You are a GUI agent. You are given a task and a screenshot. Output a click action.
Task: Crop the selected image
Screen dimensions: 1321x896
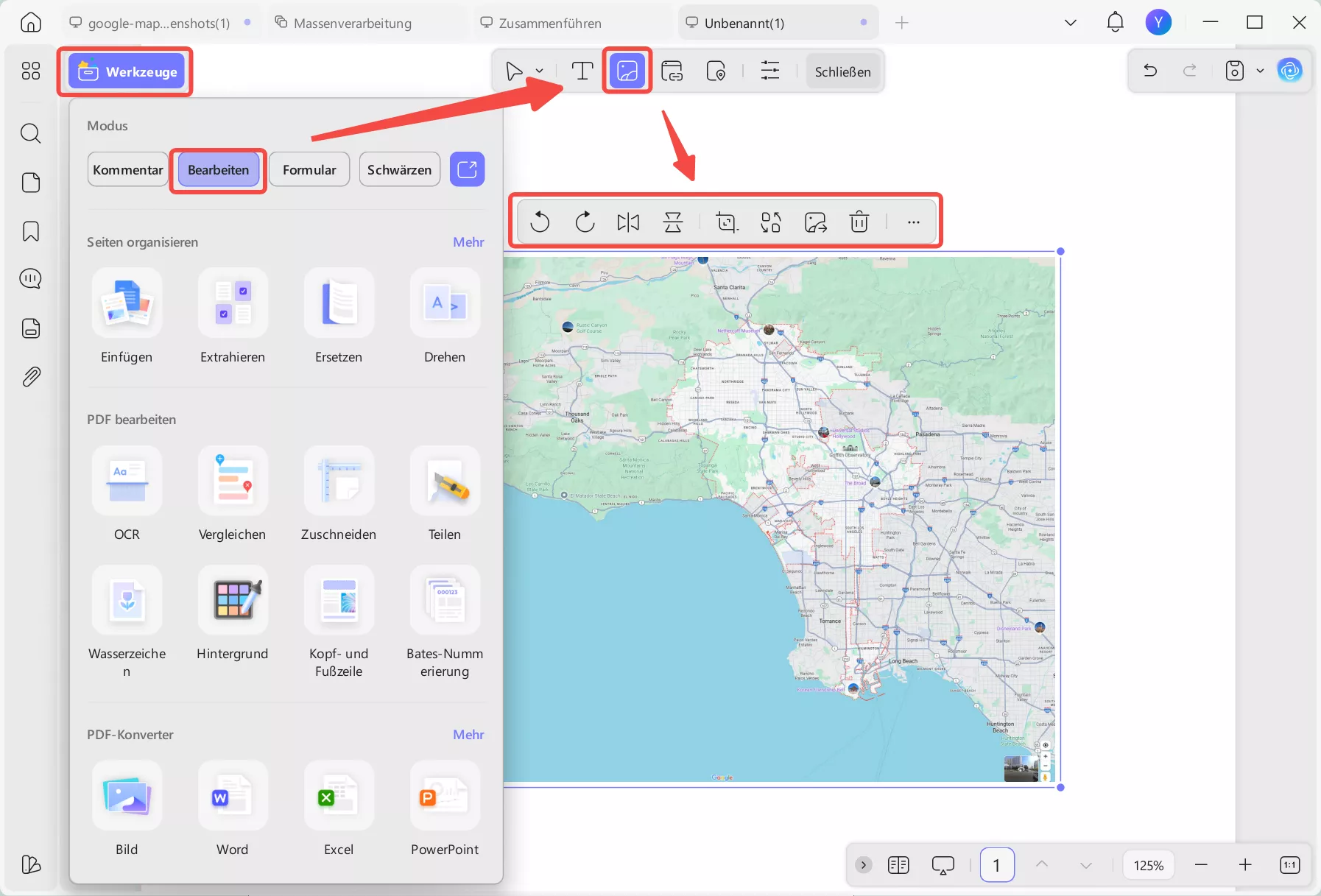tap(727, 222)
